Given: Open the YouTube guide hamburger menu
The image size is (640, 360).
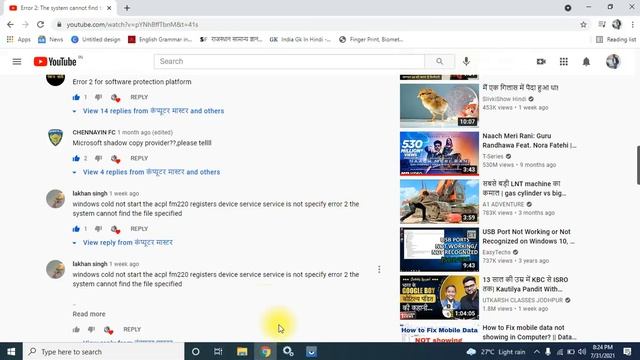Looking at the screenshot, I should (x=17, y=62).
